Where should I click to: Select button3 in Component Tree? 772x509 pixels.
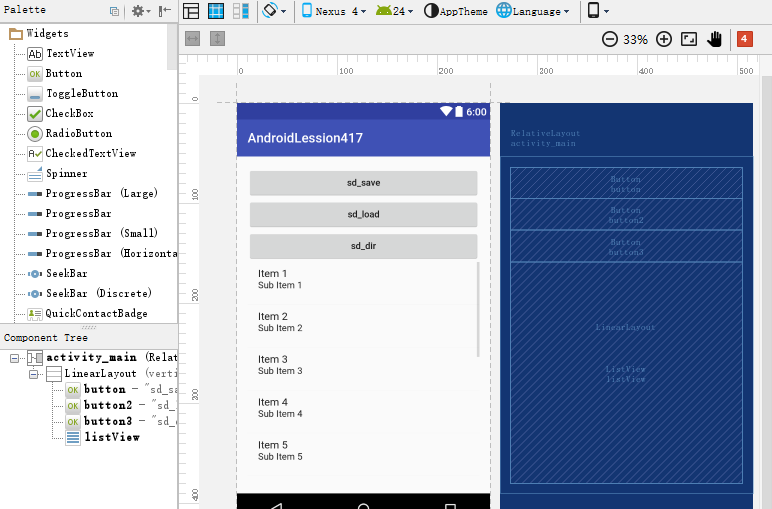pos(121,421)
